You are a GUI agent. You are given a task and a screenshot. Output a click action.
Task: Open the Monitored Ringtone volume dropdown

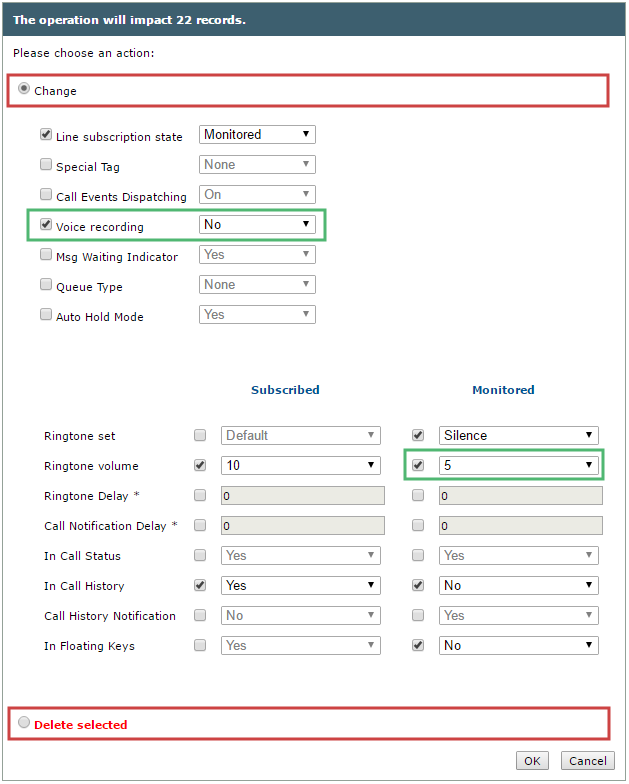[x=518, y=466]
